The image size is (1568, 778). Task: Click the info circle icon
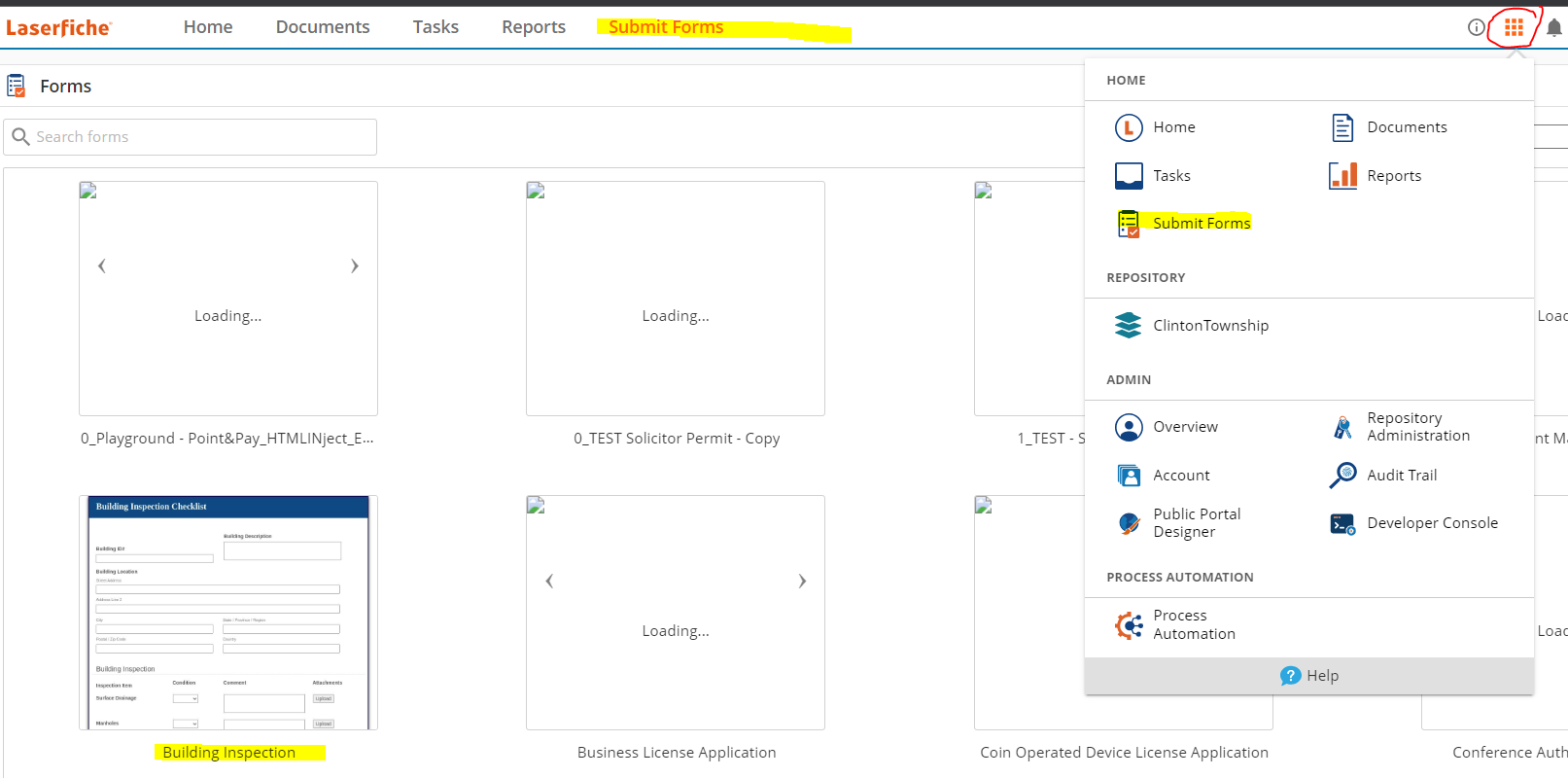1476,27
